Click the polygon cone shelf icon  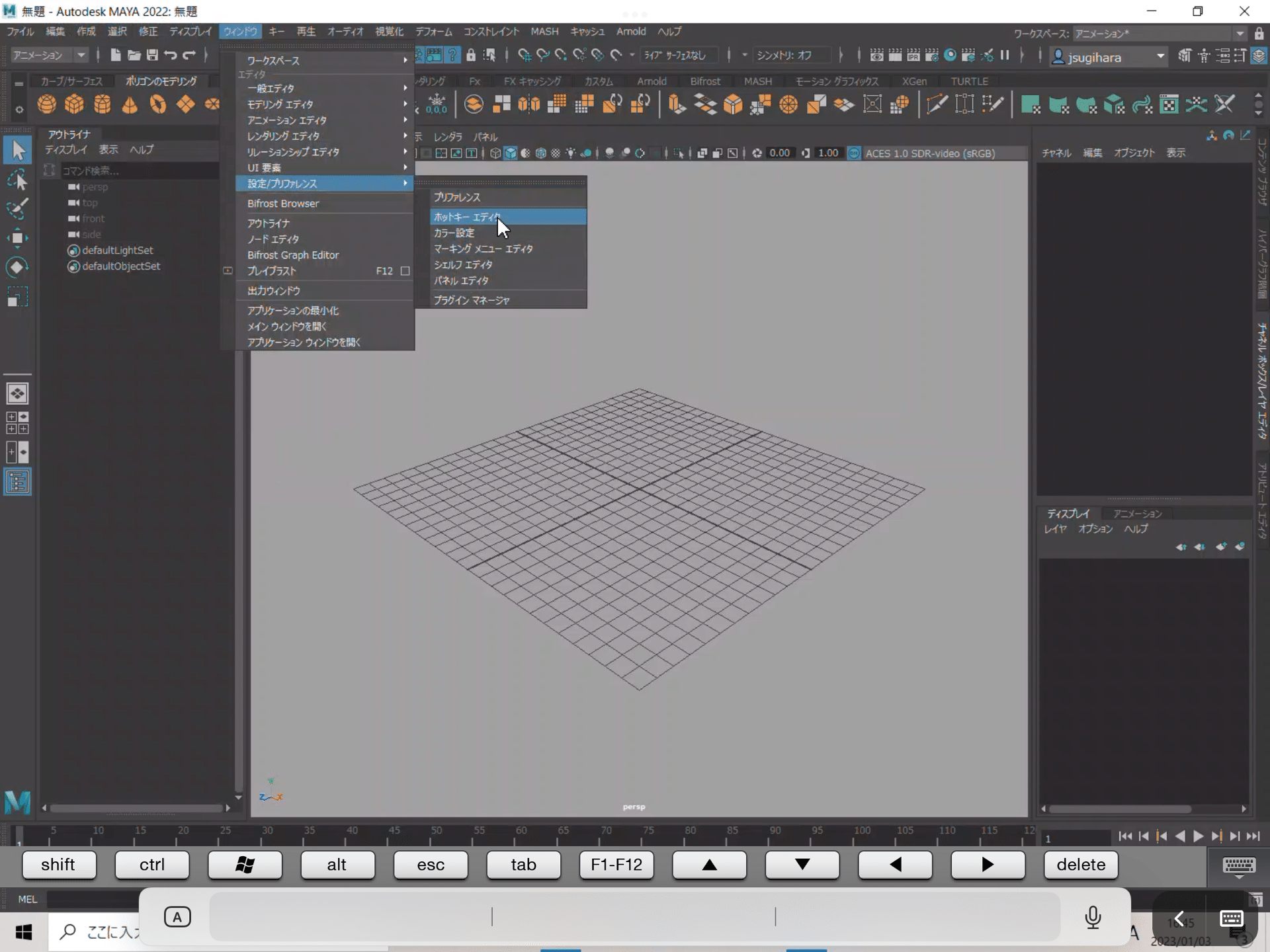click(130, 104)
